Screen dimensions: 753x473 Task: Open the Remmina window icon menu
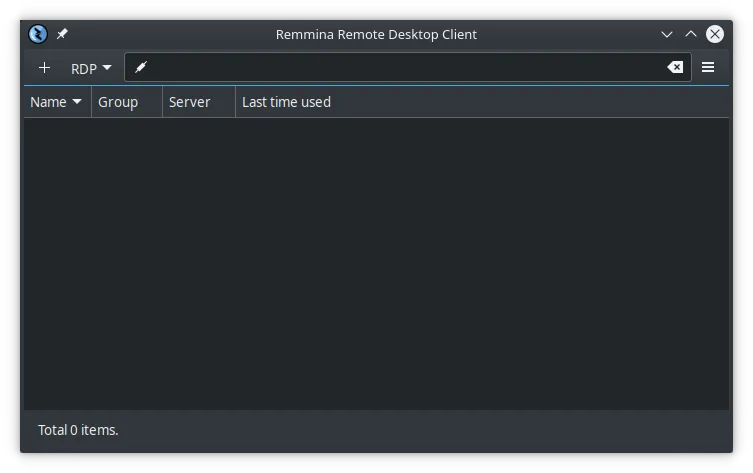click(x=38, y=34)
